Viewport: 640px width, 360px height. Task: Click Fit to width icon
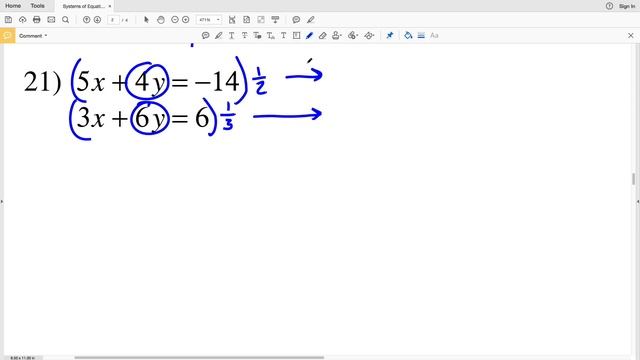click(x=232, y=20)
